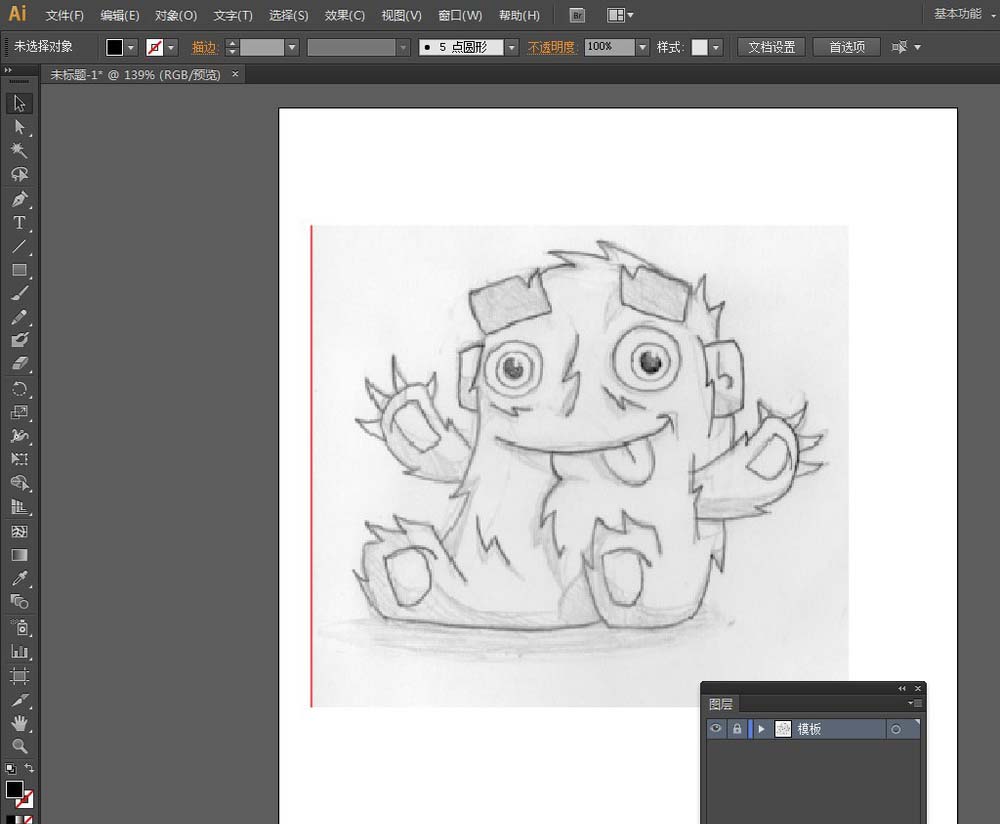This screenshot has width=1000, height=824.
Task: Open the 窗口(W) menu
Action: click(460, 15)
